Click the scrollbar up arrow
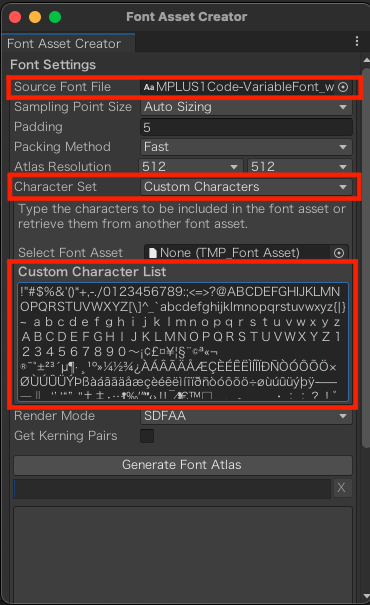 tap(366, 60)
